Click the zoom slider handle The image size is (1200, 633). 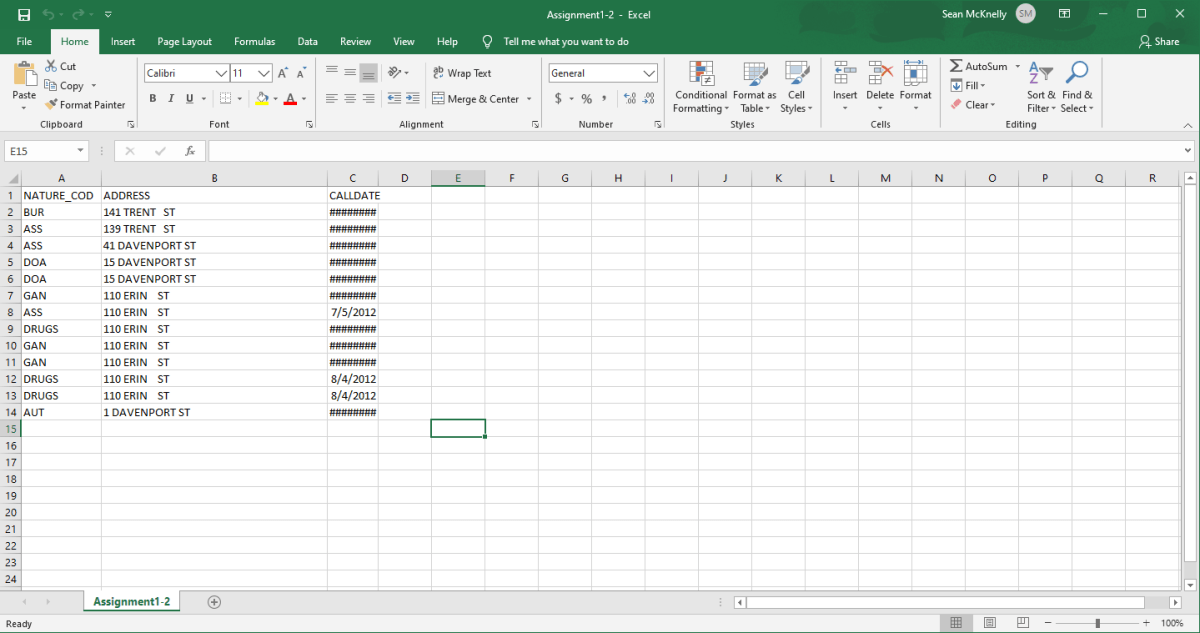pos(1098,623)
